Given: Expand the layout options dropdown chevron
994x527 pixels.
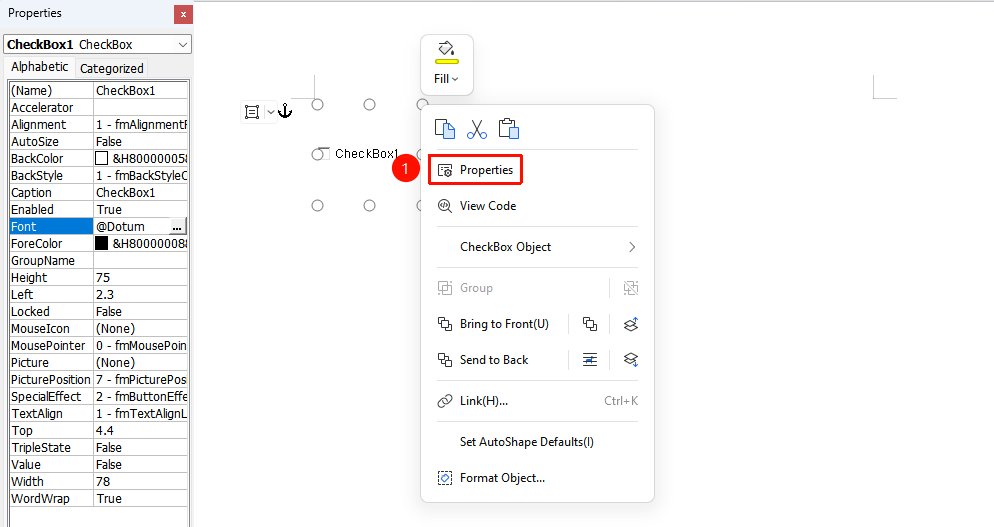Looking at the screenshot, I should [x=271, y=112].
